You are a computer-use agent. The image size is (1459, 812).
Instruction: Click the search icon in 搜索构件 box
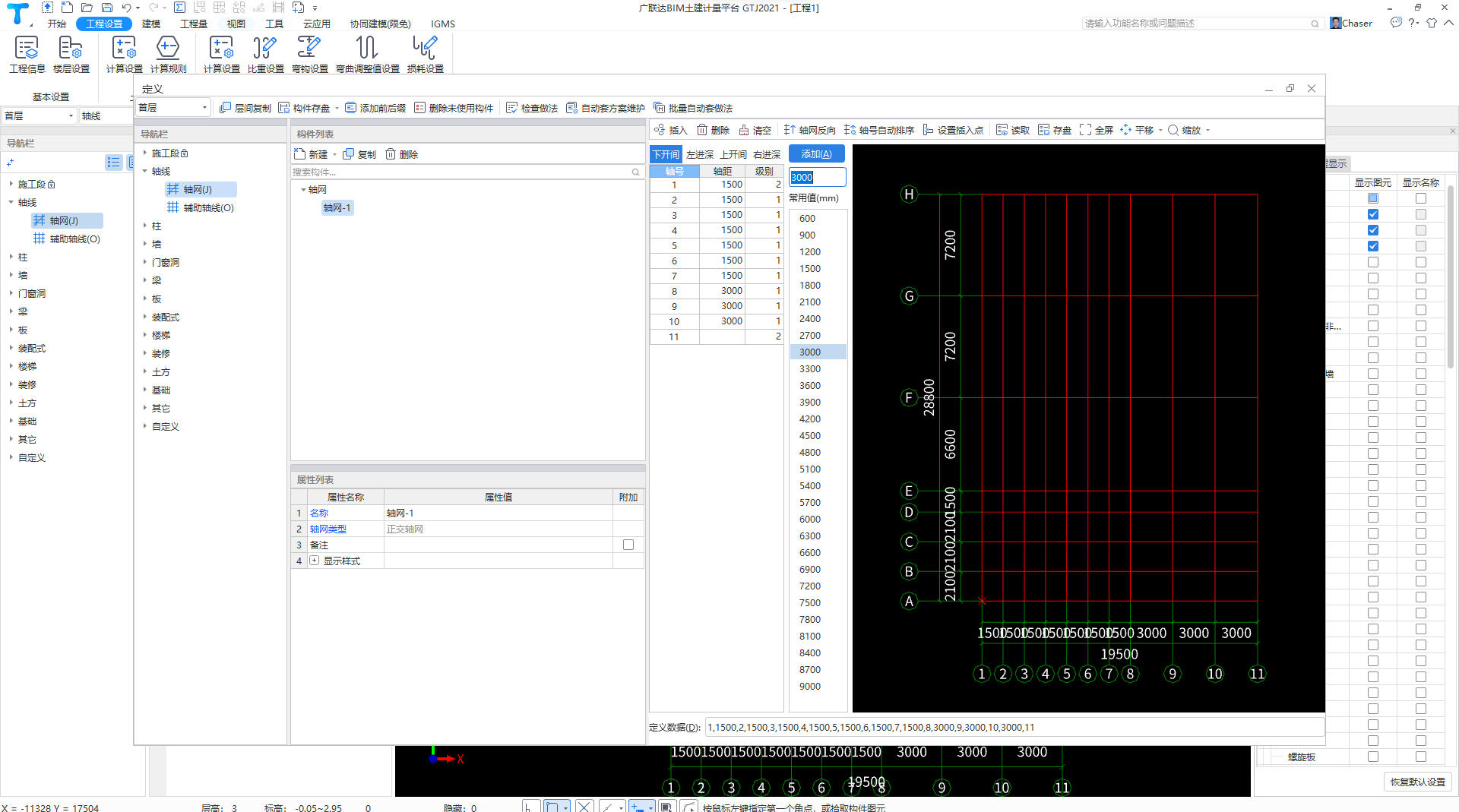635,172
